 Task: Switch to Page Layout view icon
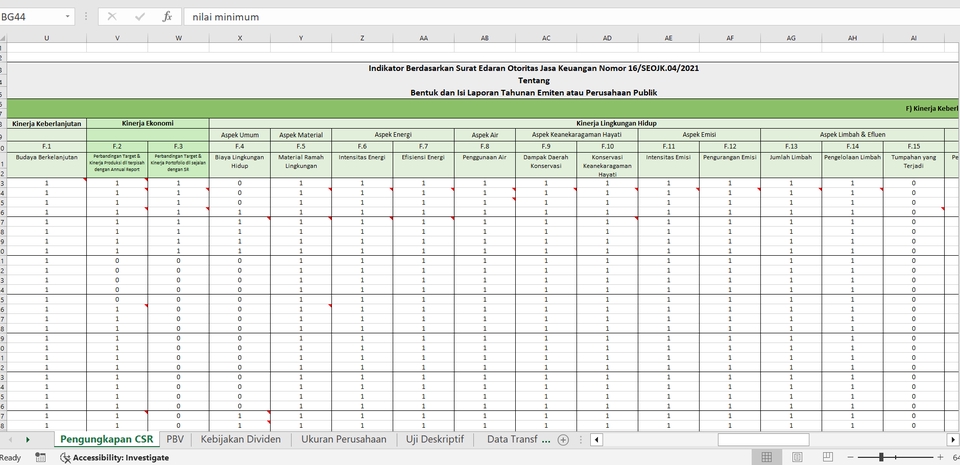[x=797, y=457]
